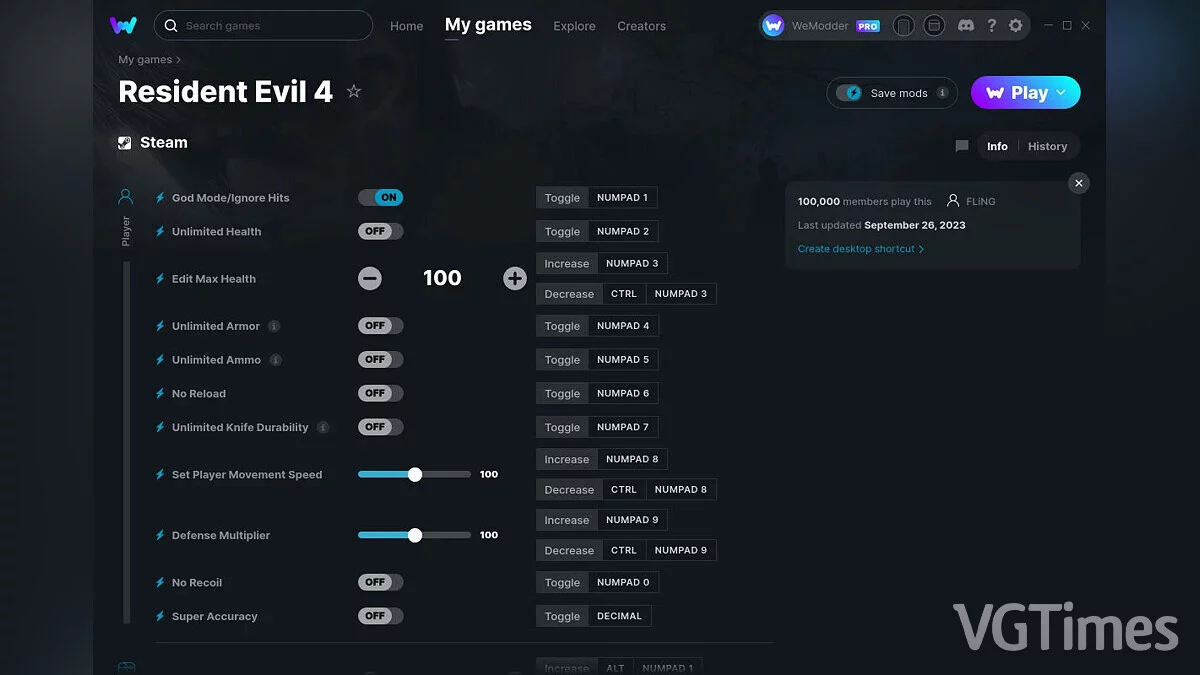Enable Unlimited Armor toggle
The width and height of the screenshot is (1200, 675).
381,326
